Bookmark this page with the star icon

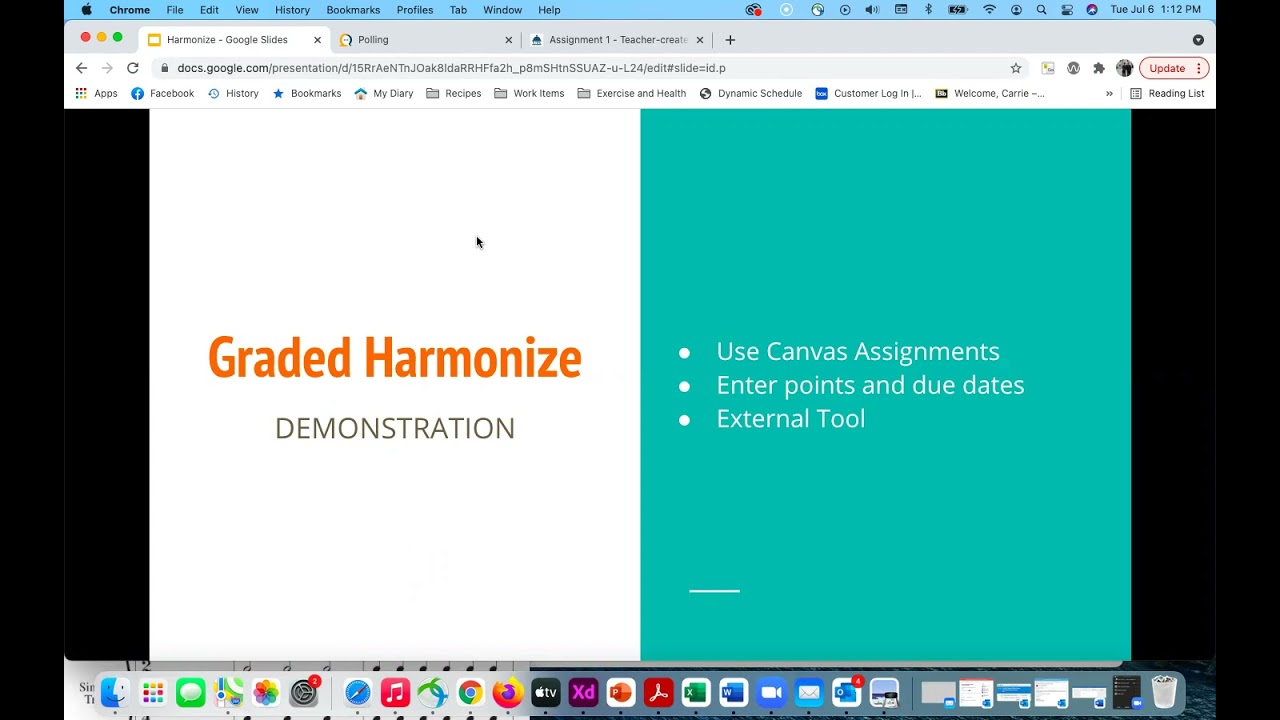[1016, 68]
